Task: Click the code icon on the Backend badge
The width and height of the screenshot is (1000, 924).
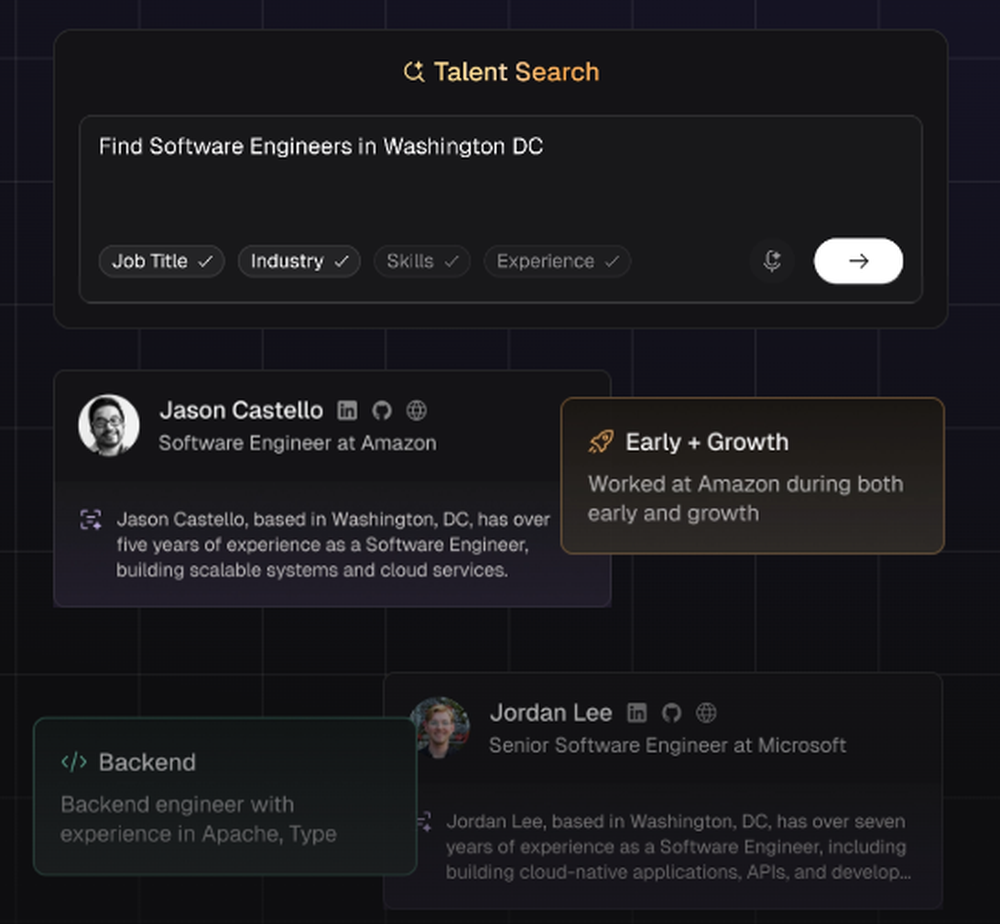Action: coord(74,762)
